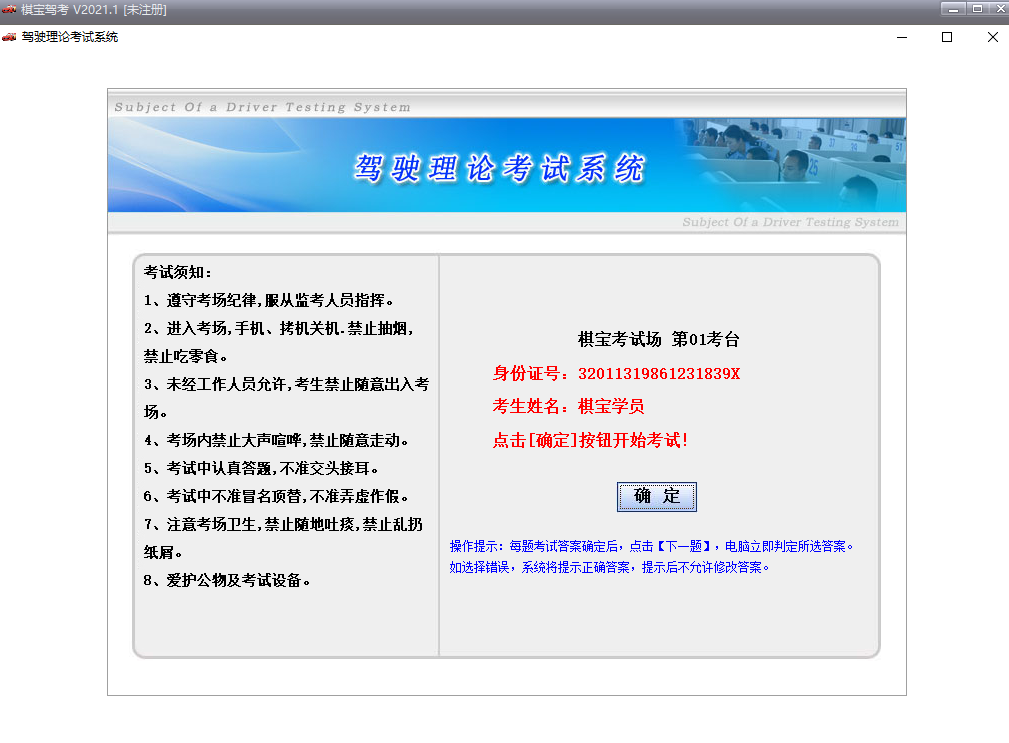
Task: Close the outer 棋宝驾考 V2021.1 window
Action: pos(997,9)
